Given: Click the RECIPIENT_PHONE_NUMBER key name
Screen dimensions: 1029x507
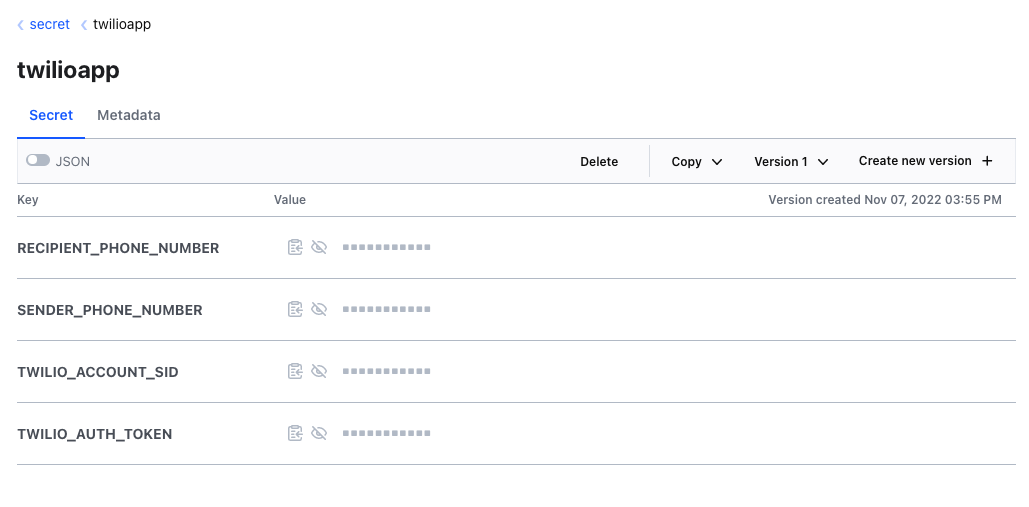Looking at the screenshot, I should pyautogui.click(x=118, y=248).
